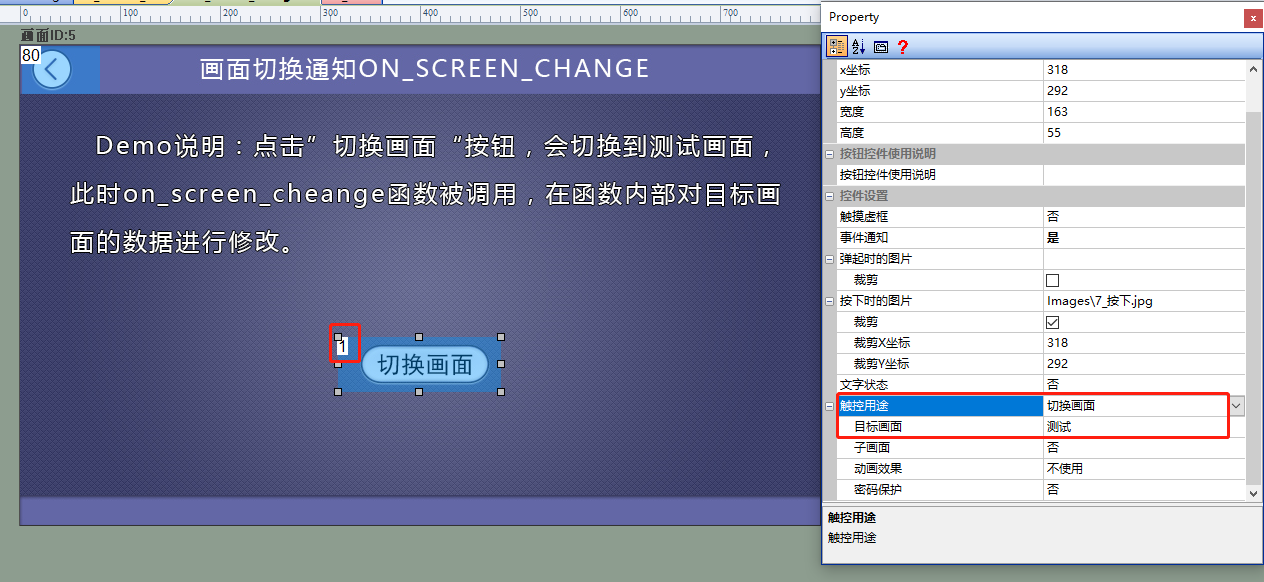Open the property pages icon in the toolbar
The width and height of the screenshot is (1264, 582).
[880, 46]
